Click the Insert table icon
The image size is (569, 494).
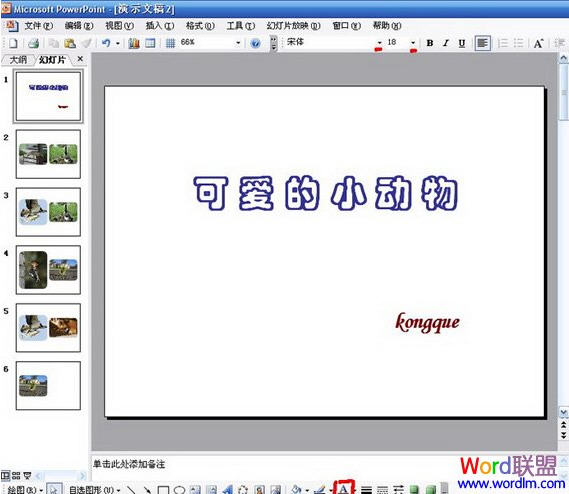(150, 43)
